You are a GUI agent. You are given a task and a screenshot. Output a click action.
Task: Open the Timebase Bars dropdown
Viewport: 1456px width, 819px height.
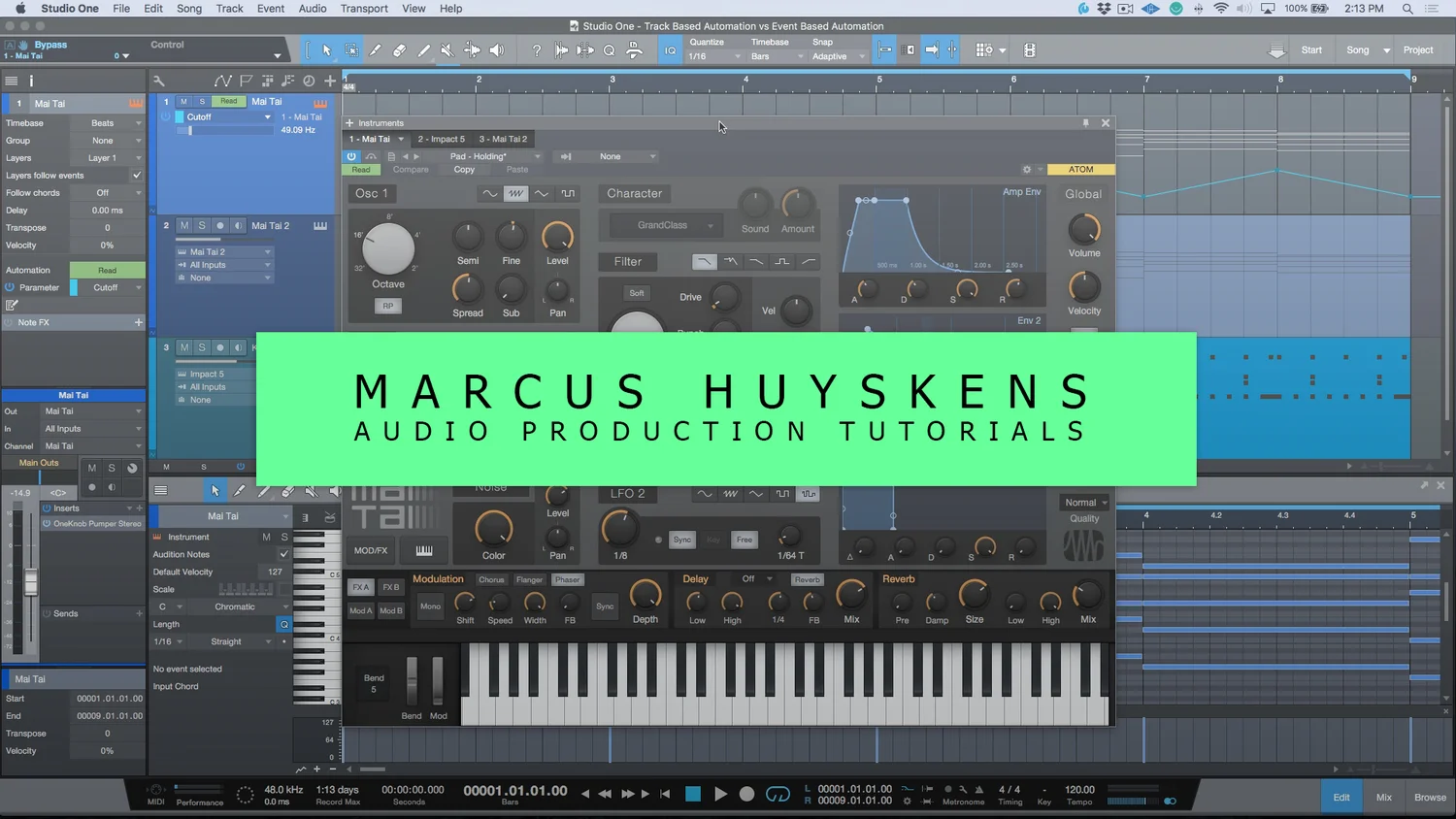click(x=778, y=56)
